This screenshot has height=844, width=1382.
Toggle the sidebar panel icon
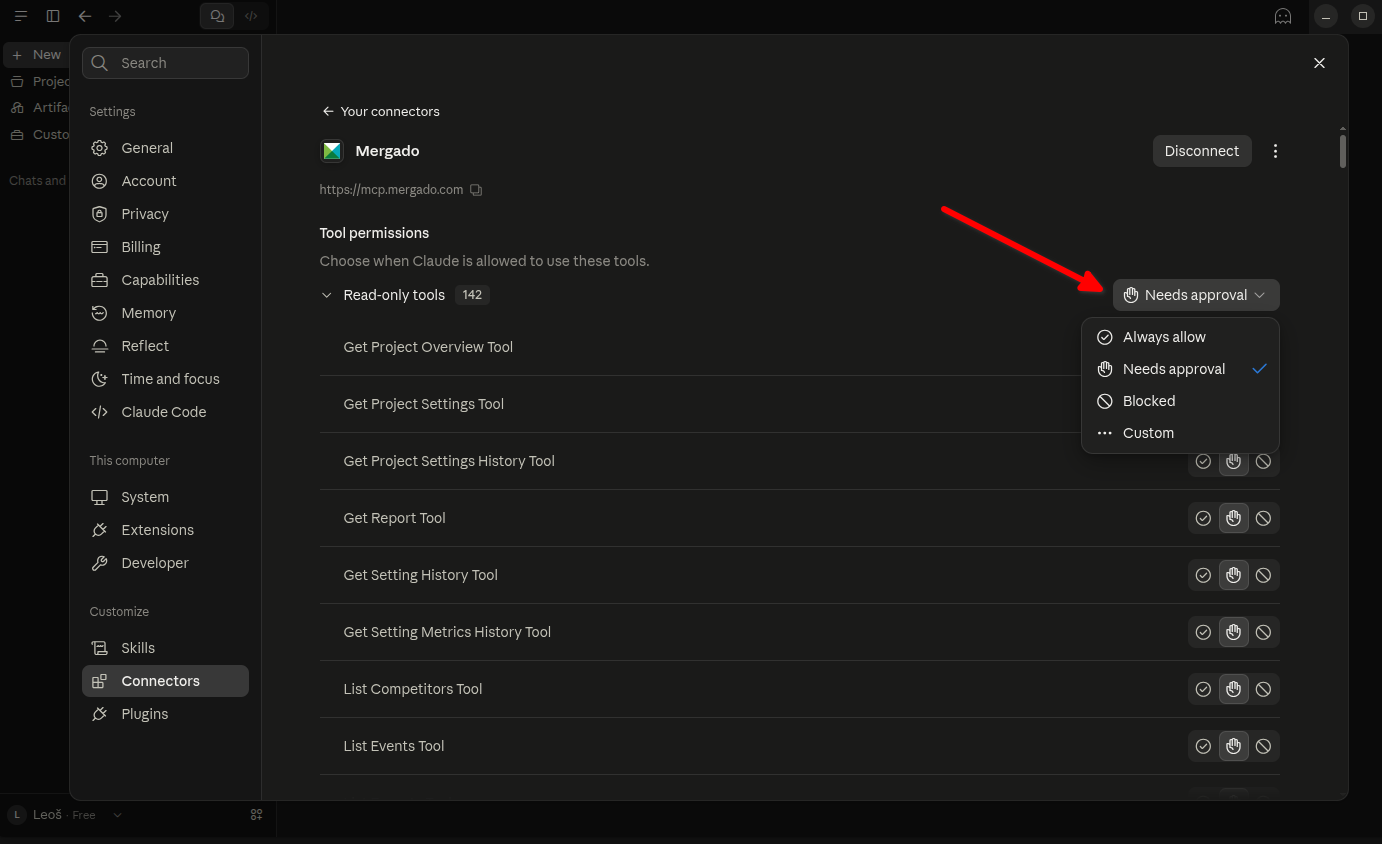53,16
